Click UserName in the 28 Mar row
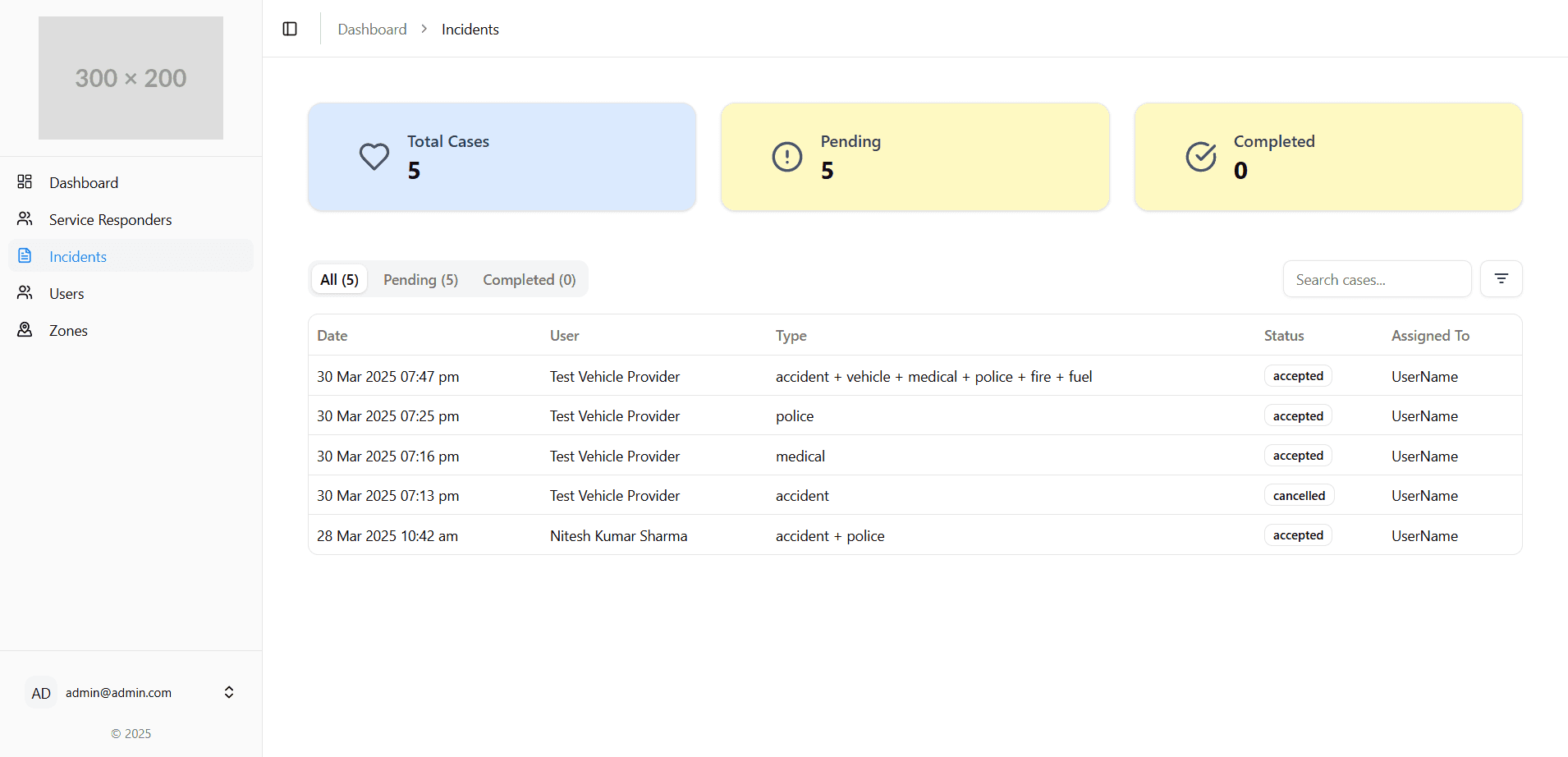The width and height of the screenshot is (1568, 757). (1424, 535)
